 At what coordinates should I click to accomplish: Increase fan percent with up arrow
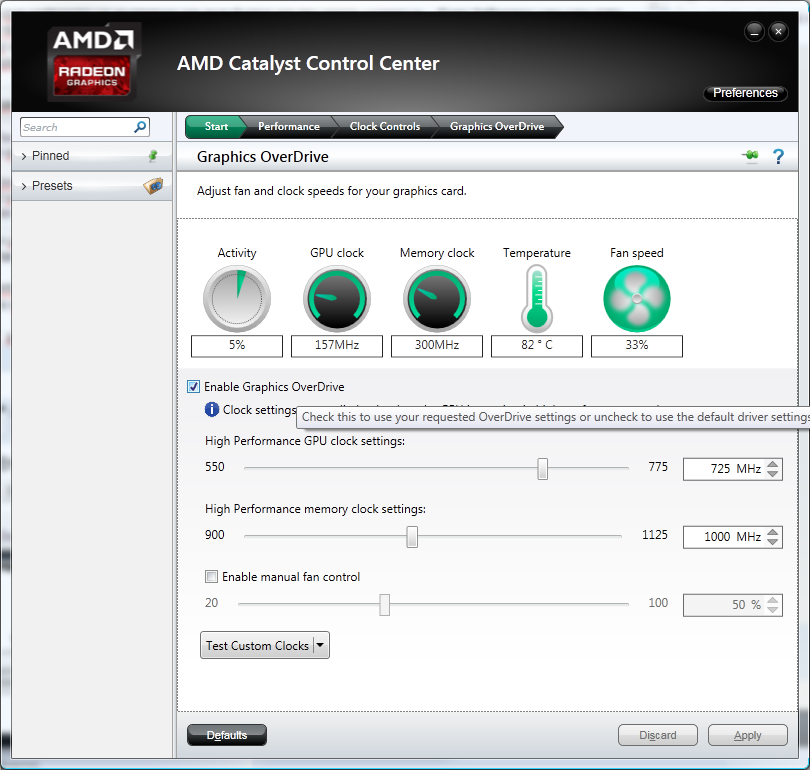772,600
